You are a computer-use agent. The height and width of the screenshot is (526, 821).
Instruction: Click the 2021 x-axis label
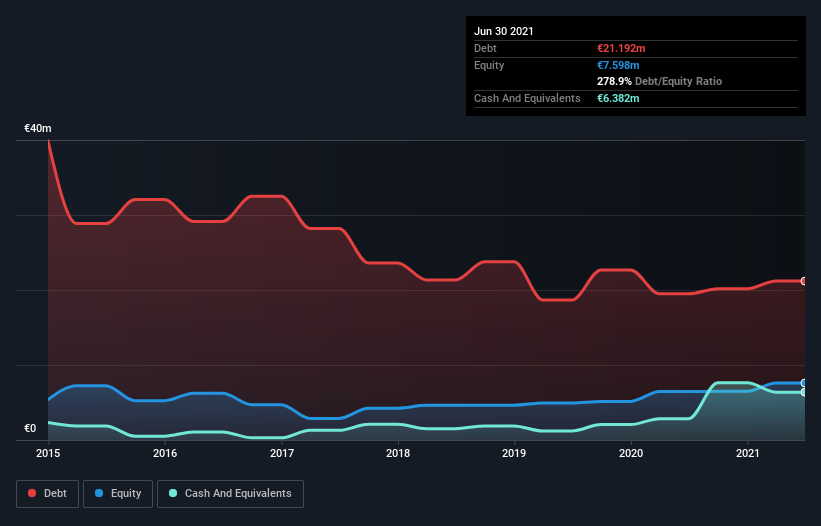(x=748, y=453)
